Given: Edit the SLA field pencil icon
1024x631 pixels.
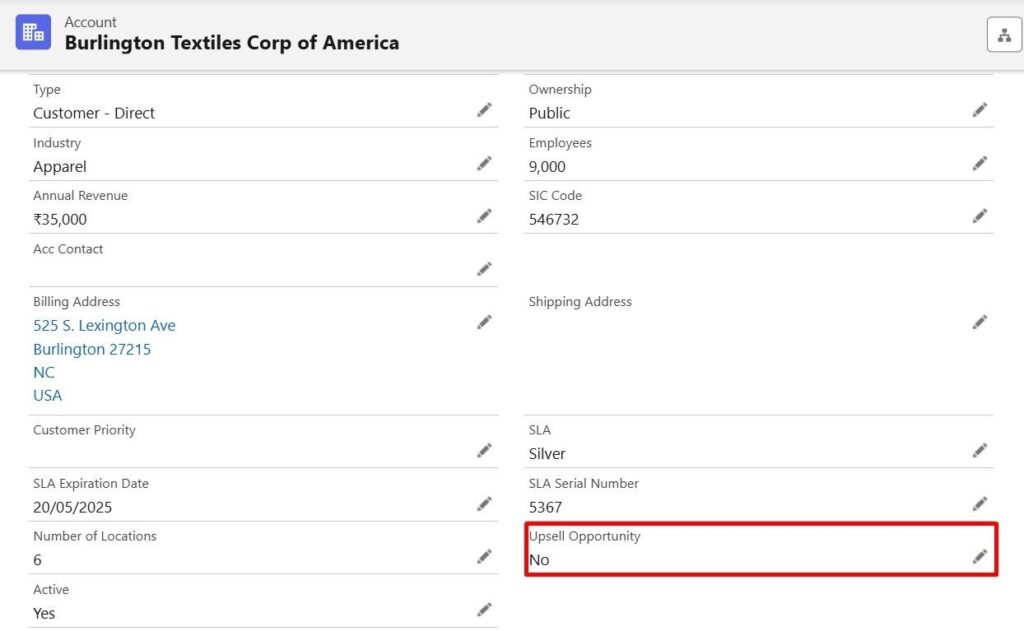Looking at the screenshot, I should tap(980, 451).
